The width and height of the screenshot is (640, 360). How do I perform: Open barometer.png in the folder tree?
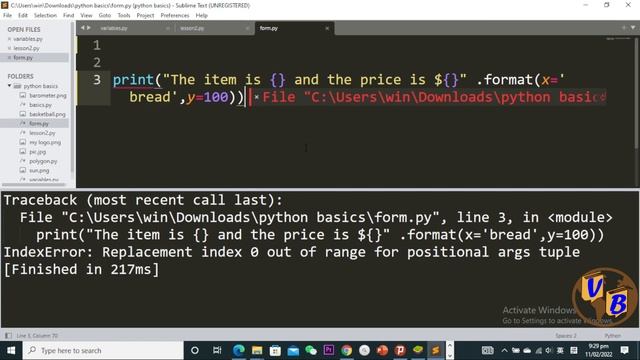click(48, 96)
